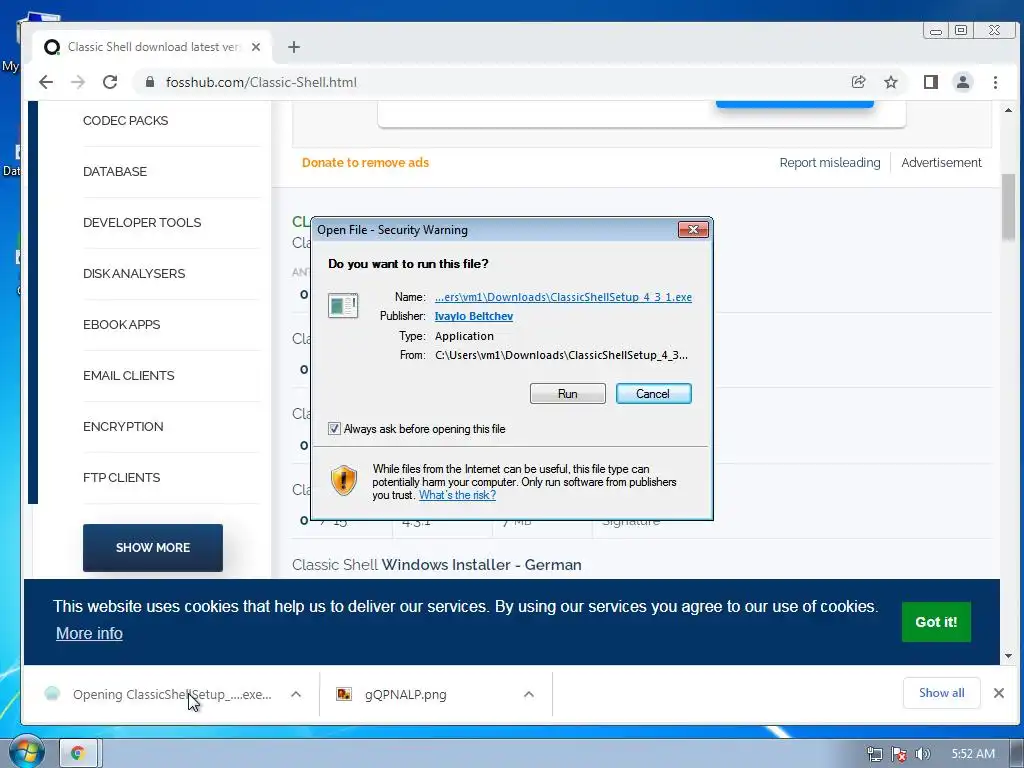Open the More info cookie link
Image resolution: width=1024 pixels, height=768 pixels.
coord(89,633)
